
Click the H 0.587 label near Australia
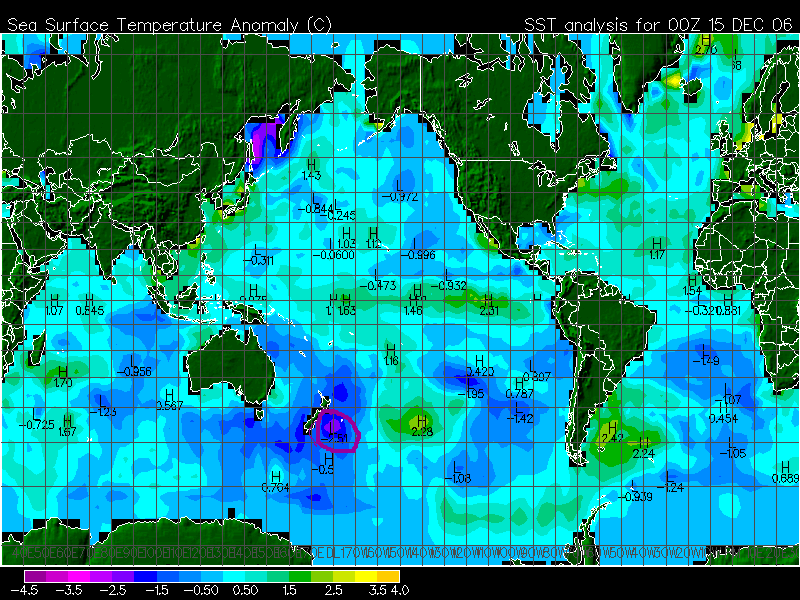pyautogui.click(x=169, y=400)
